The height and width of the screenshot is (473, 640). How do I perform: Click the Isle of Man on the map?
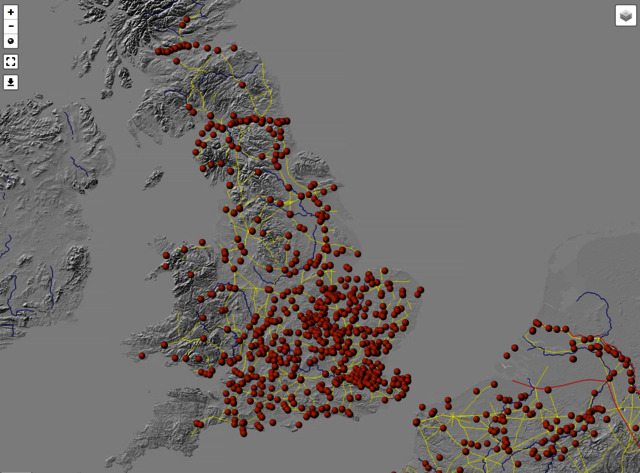(153, 179)
